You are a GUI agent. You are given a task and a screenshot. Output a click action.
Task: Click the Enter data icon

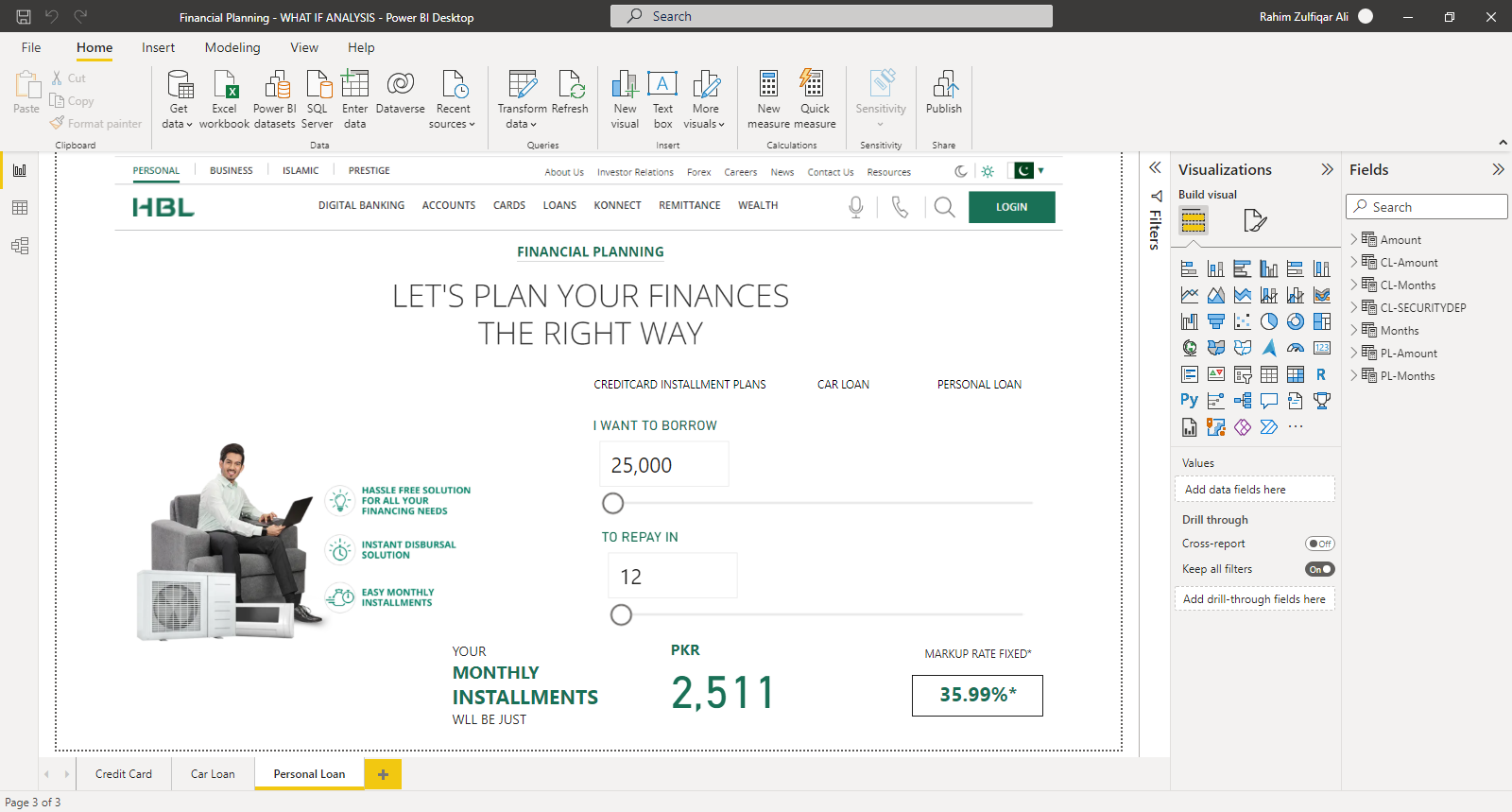[x=354, y=84]
